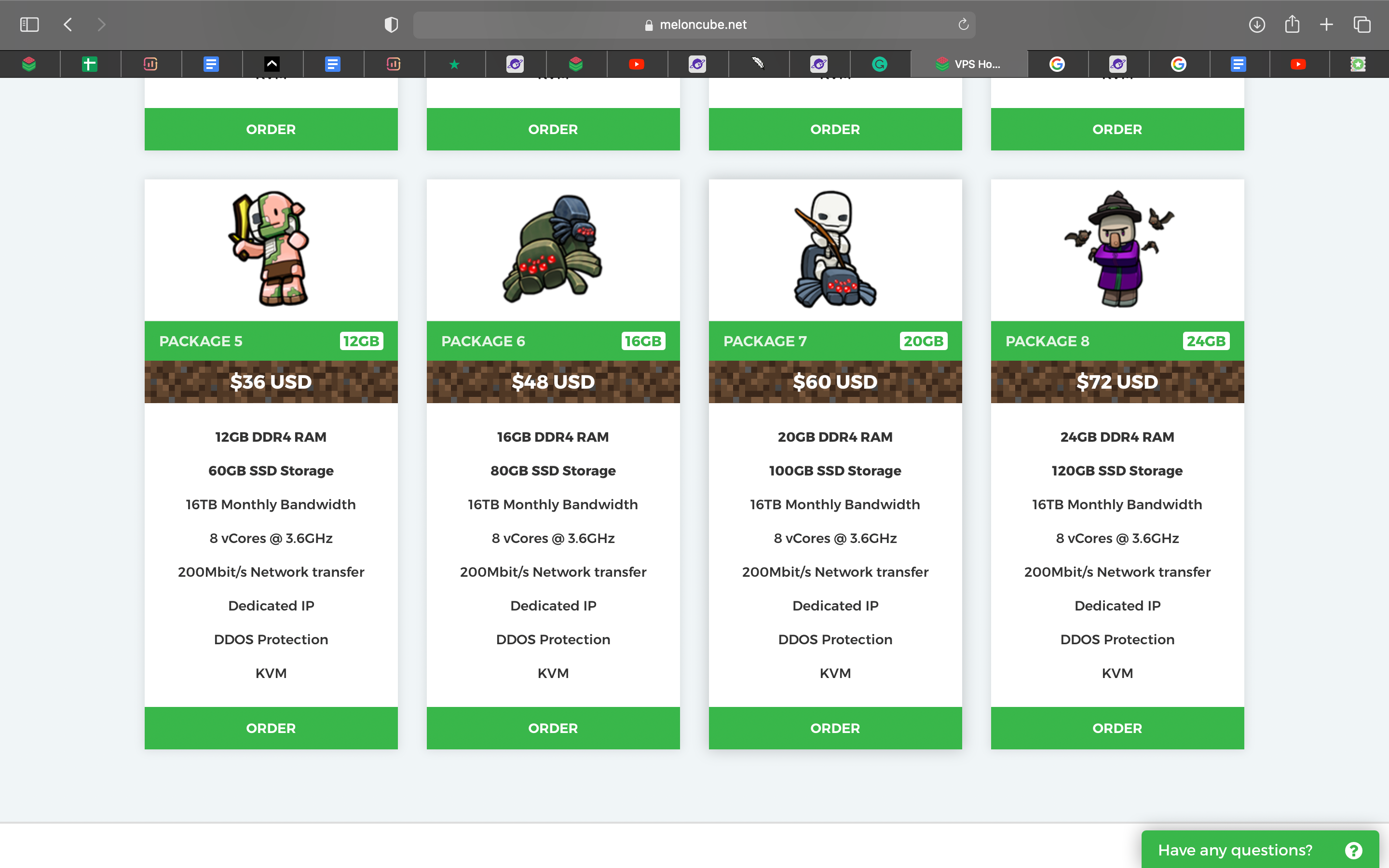Image resolution: width=1389 pixels, height=868 pixels.
Task: Click the address bar showing meloncube.net
Action: (x=694, y=25)
